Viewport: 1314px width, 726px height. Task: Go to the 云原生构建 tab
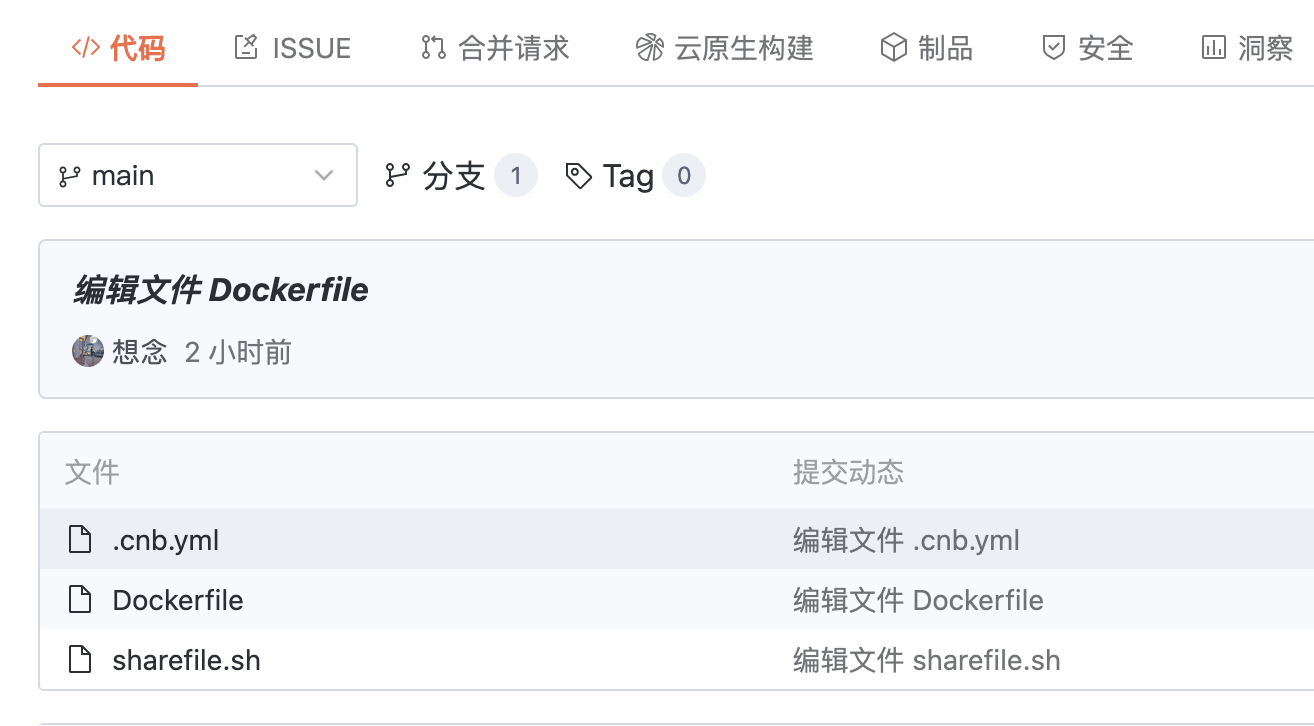click(725, 48)
